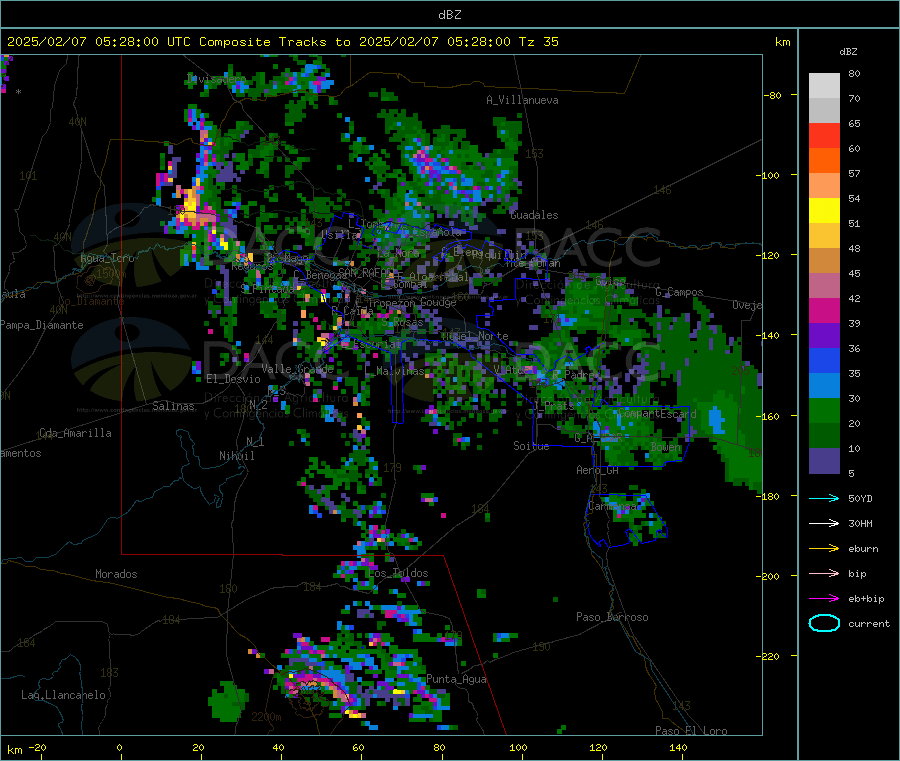Screen dimensions: 900x761
Task: Click the '60' tick on horizontal axis
Action: coord(358,747)
